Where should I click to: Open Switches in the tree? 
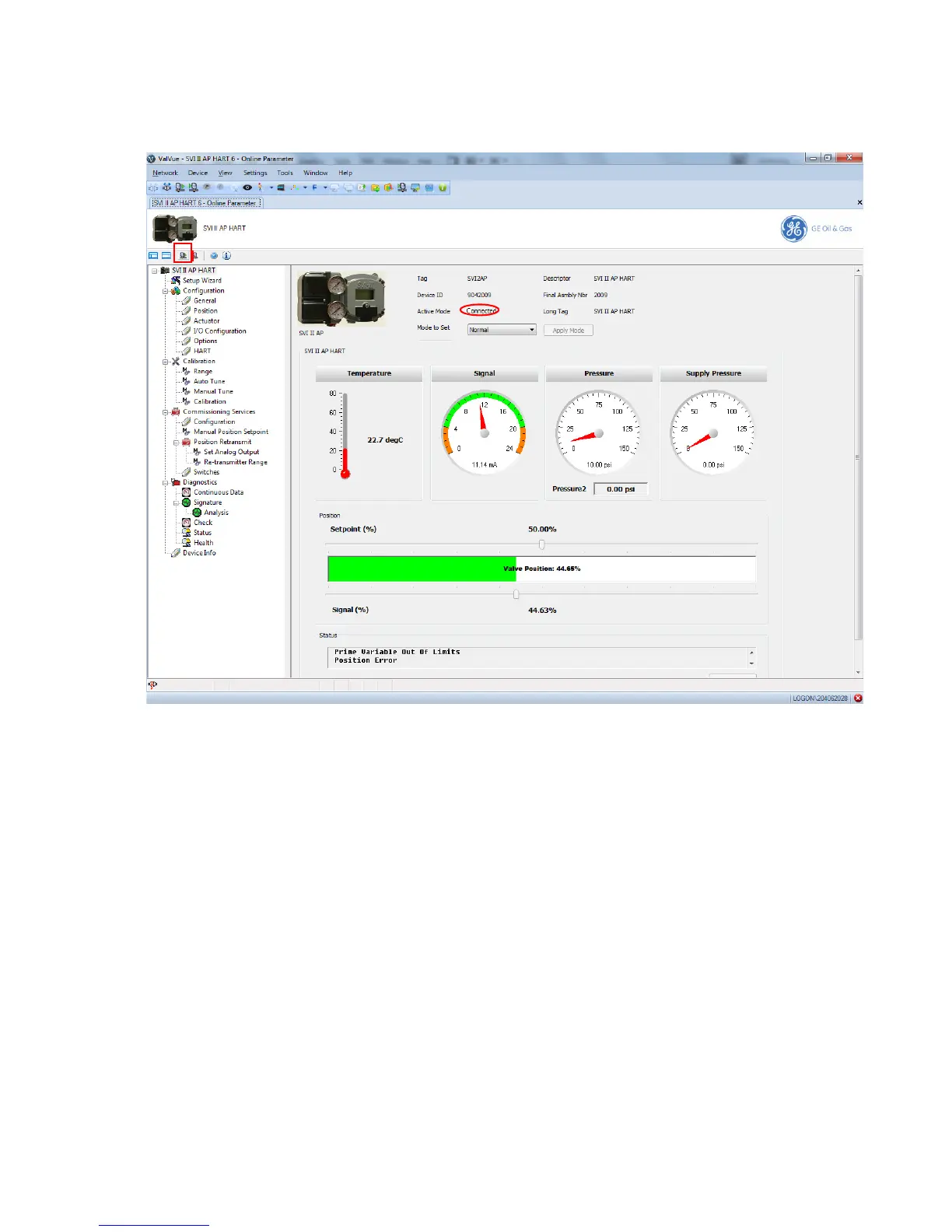206,472
